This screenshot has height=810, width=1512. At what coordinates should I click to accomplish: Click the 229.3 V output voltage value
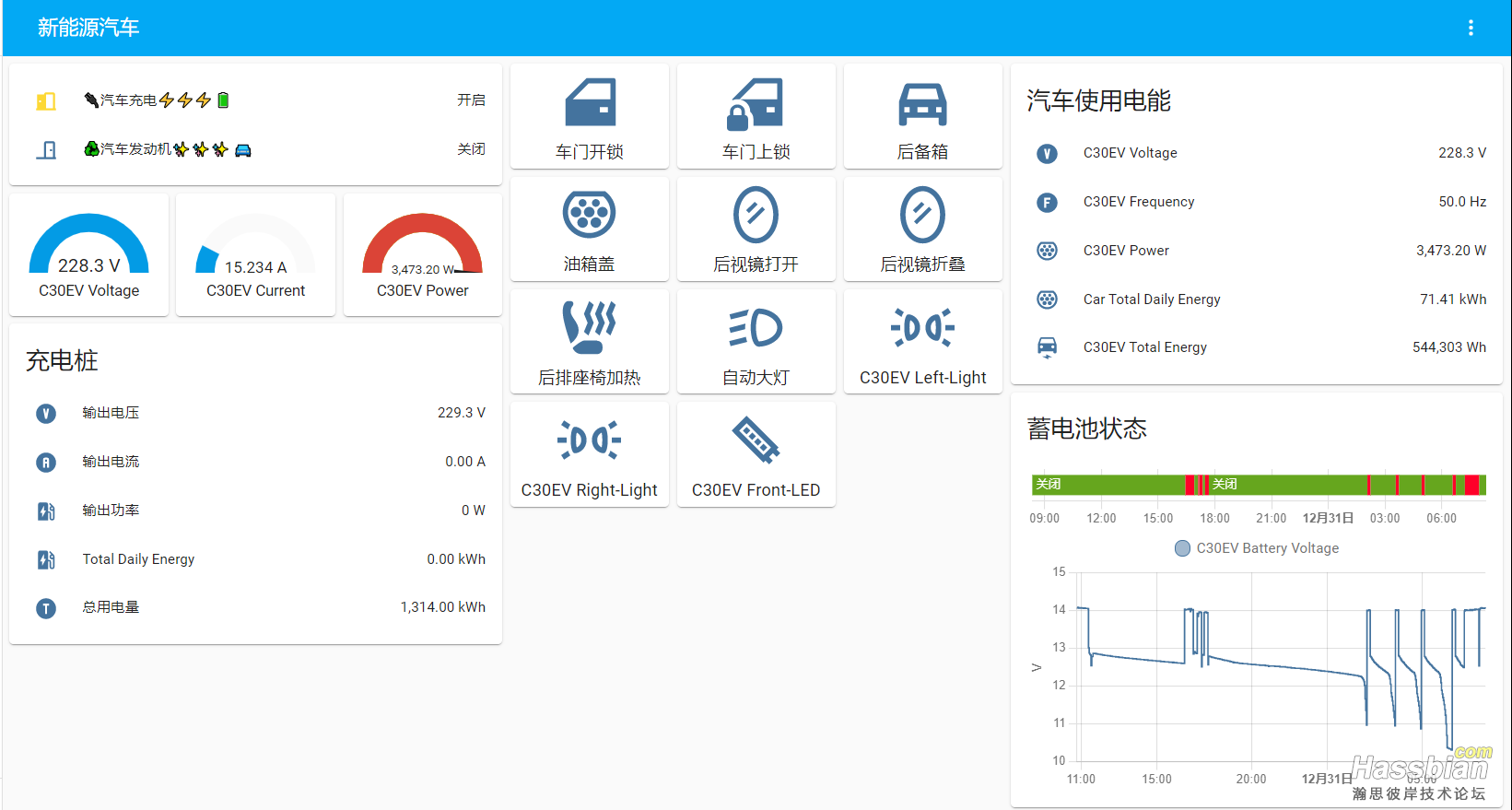[x=461, y=413]
